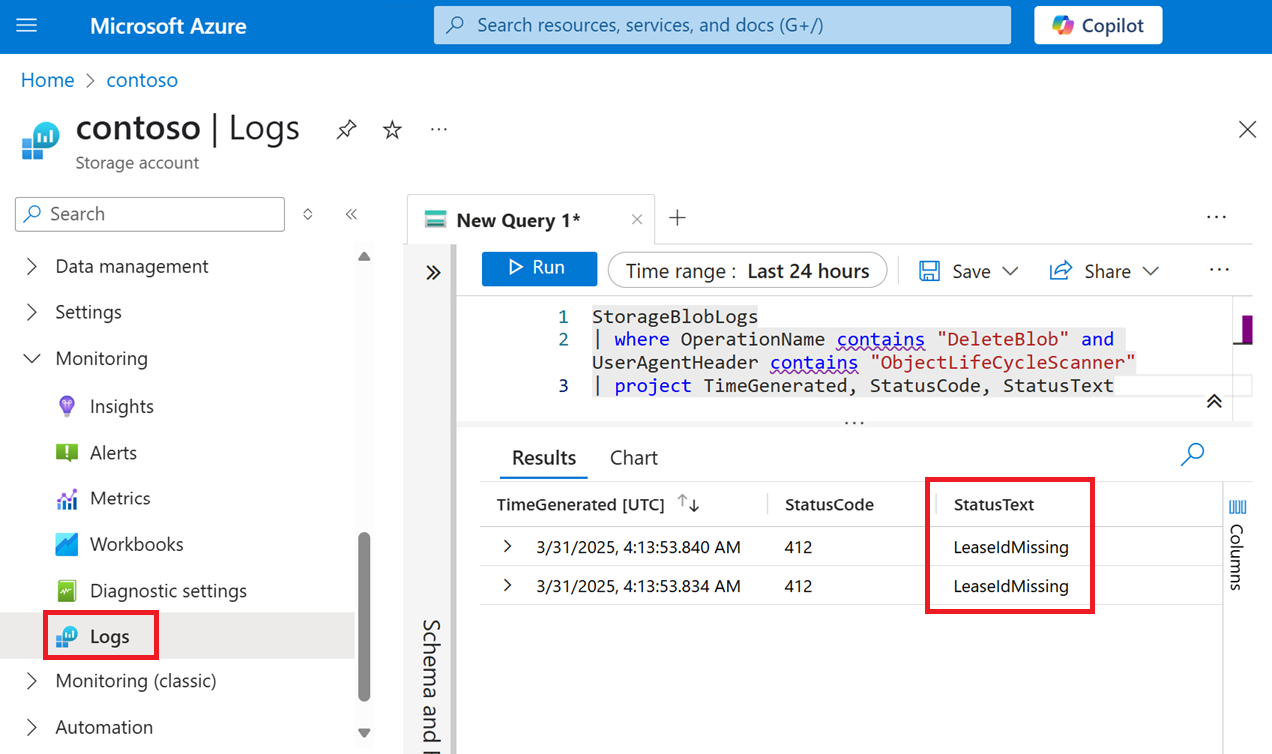Open Workbooks in the sidebar

[x=130, y=544]
